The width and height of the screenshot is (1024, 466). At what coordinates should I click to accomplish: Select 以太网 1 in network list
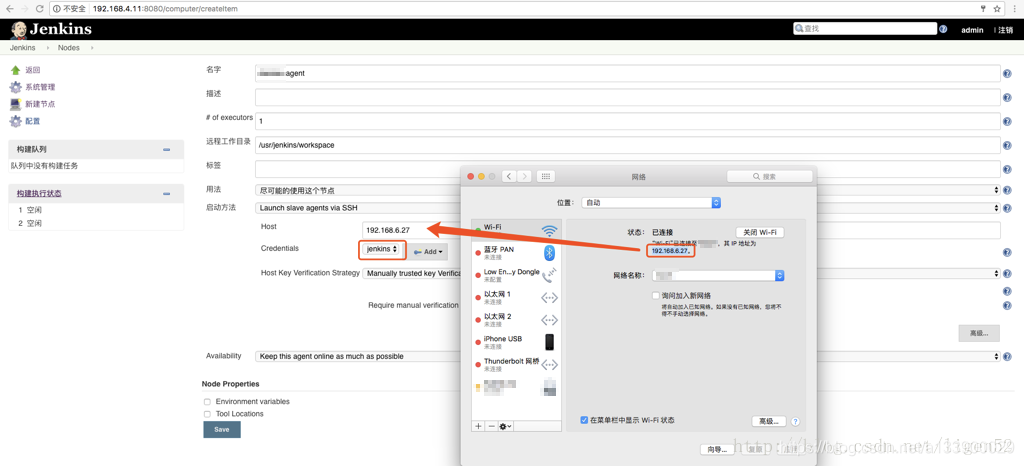(516, 298)
